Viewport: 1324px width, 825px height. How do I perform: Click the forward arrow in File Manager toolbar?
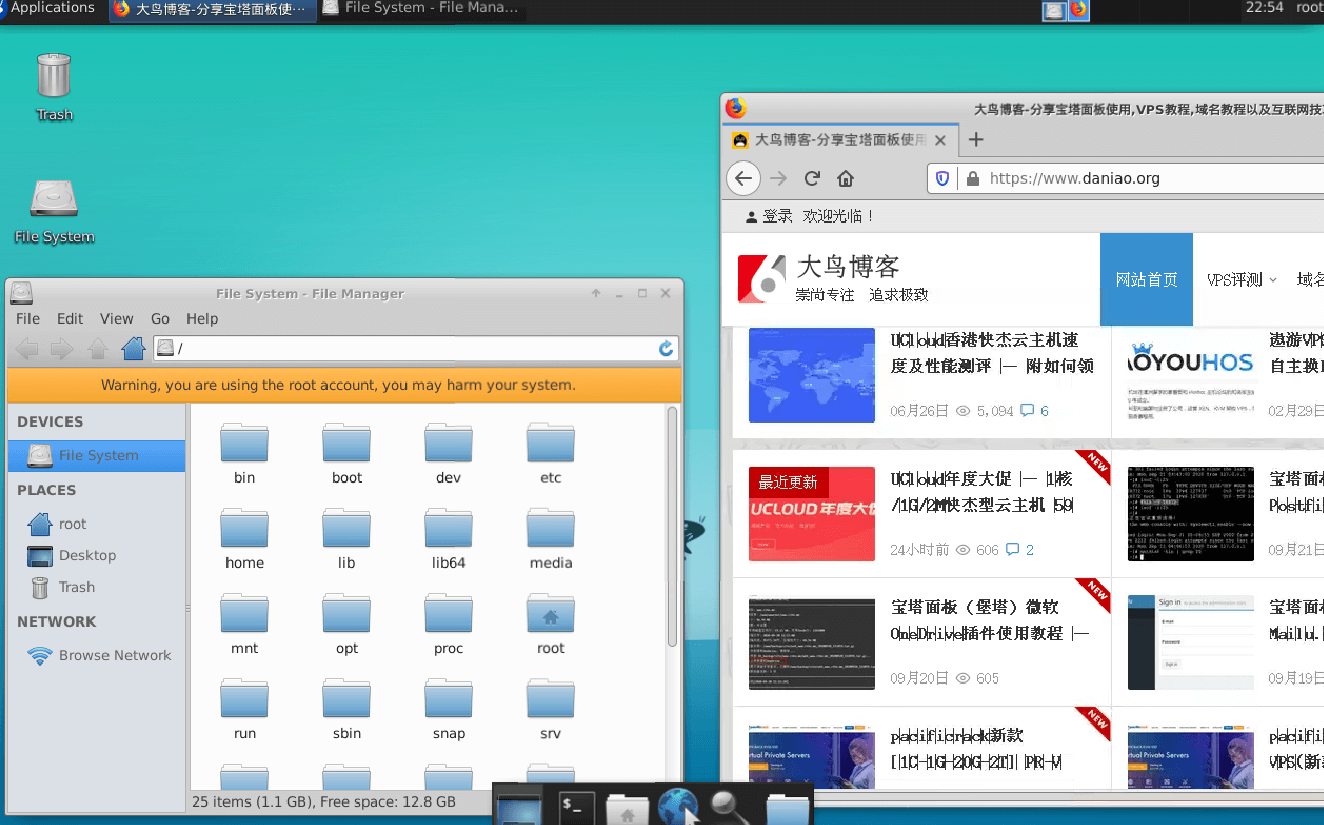(x=62, y=348)
